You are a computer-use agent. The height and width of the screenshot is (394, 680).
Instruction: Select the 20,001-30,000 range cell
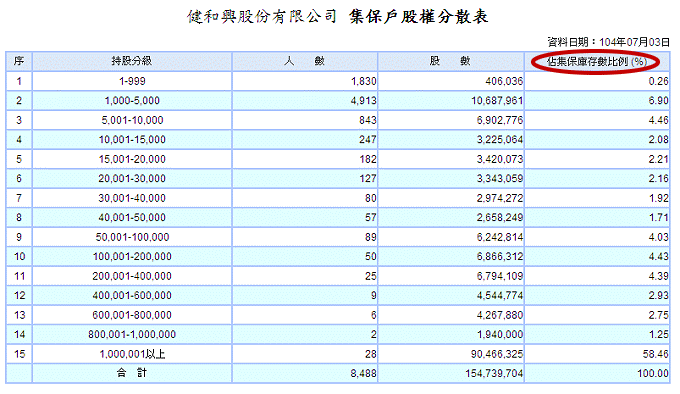coord(132,179)
